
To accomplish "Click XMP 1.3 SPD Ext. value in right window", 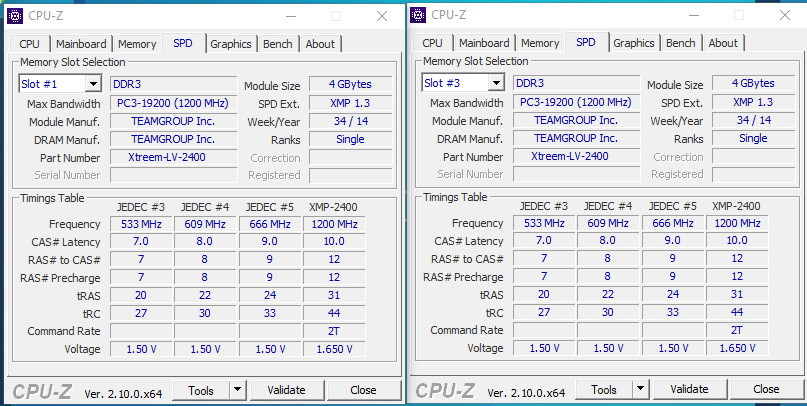I will 753,102.
